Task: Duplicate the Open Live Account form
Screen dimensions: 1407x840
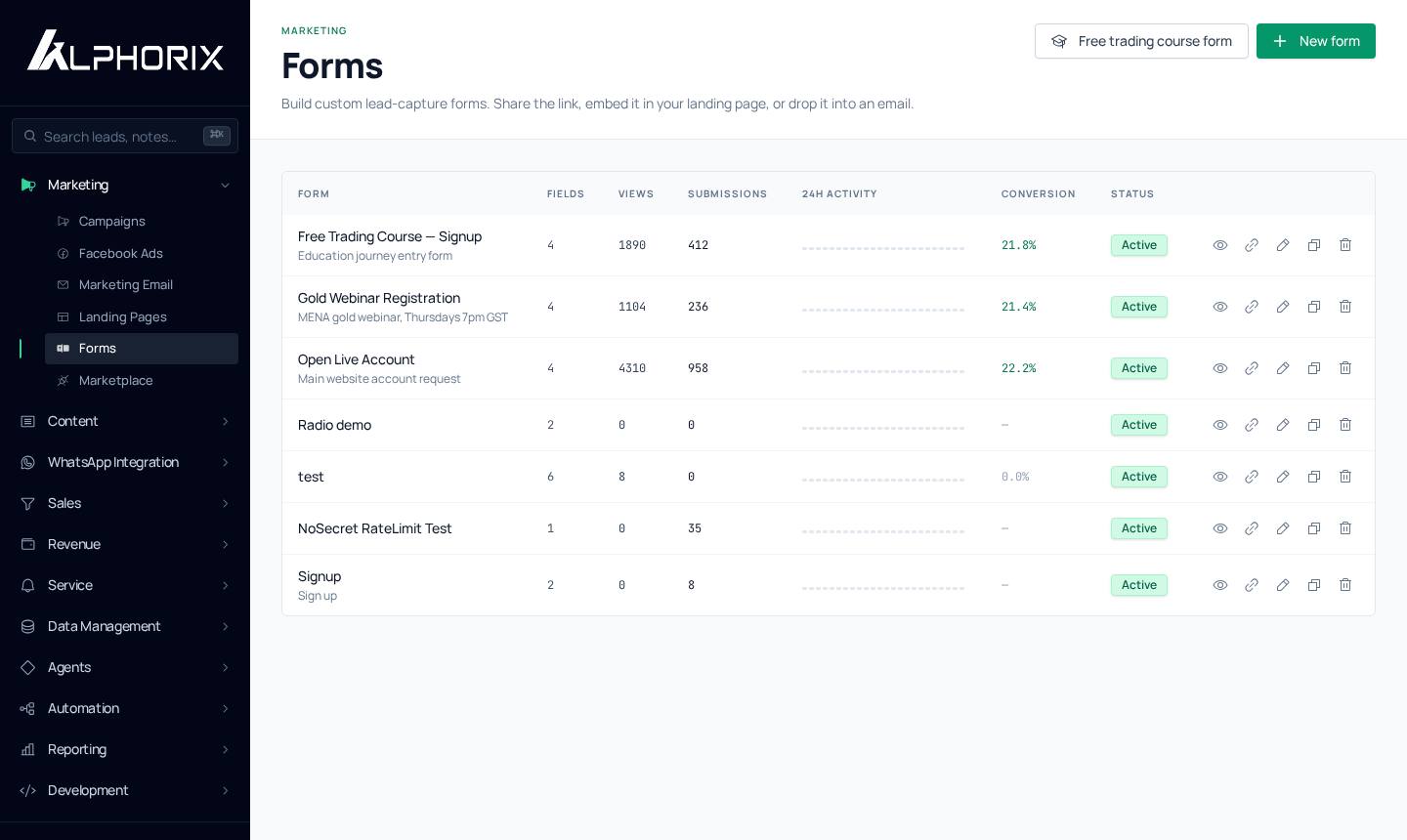Action: [1314, 368]
